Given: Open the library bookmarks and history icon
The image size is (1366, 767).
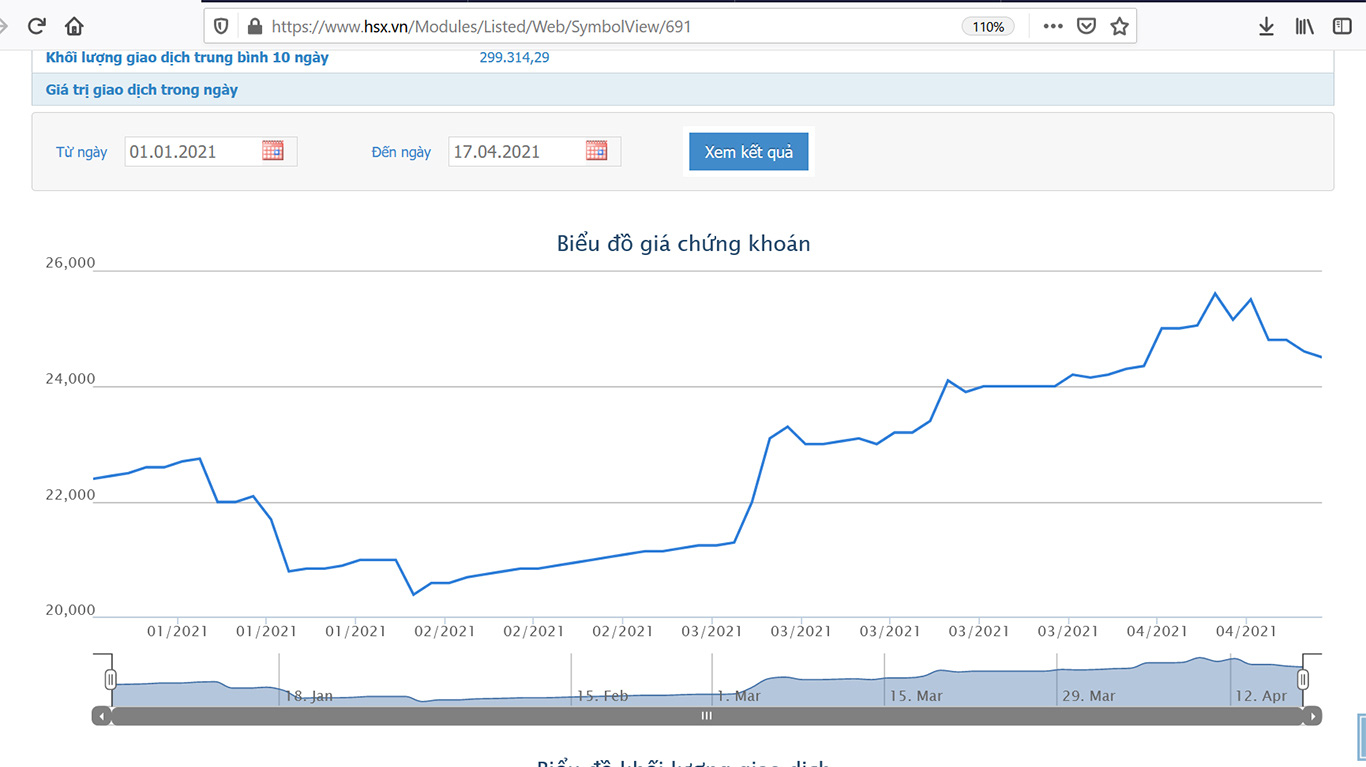Looking at the screenshot, I should click(x=1304, y=27).
